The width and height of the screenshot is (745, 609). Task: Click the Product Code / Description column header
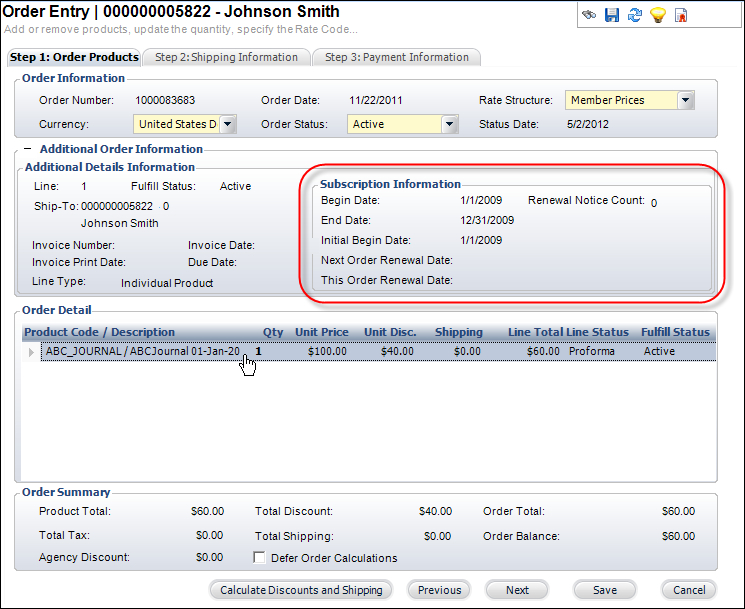point(100,332)
